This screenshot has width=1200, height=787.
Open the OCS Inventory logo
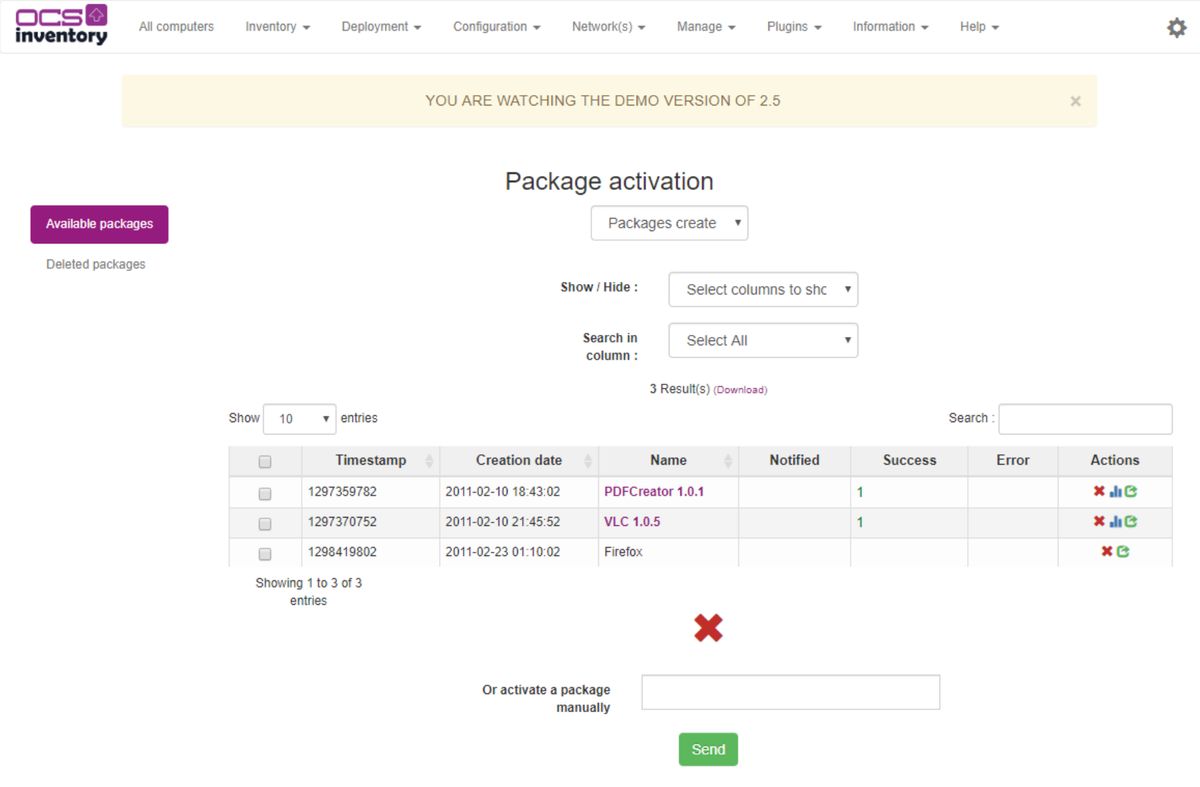pos(61,26)
